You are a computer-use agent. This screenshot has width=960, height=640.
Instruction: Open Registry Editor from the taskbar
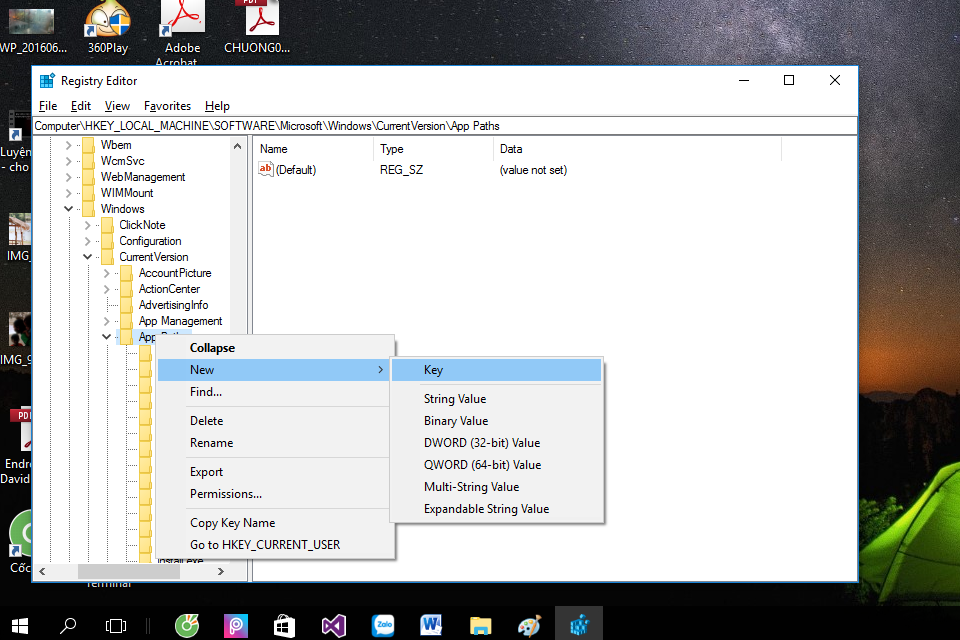[578, 623]
